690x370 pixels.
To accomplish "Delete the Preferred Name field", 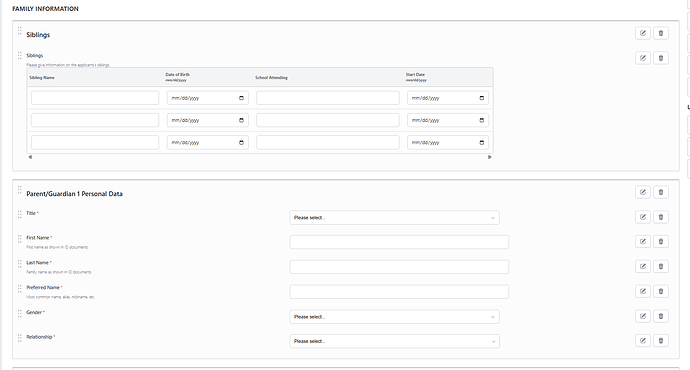I will pos(661,291).
